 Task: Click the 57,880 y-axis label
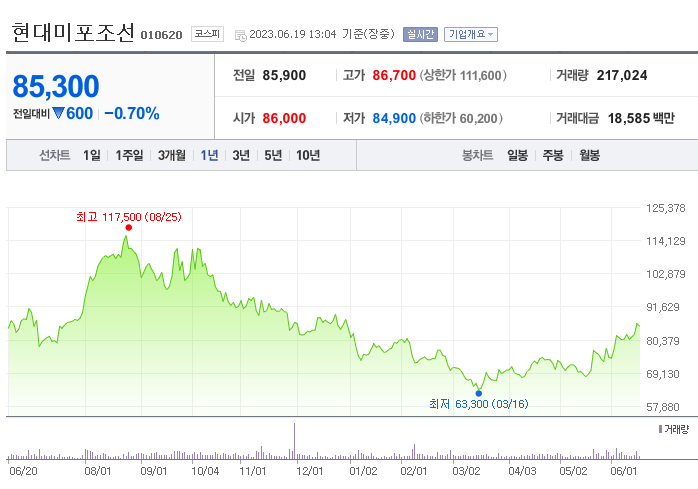point(663,407)
